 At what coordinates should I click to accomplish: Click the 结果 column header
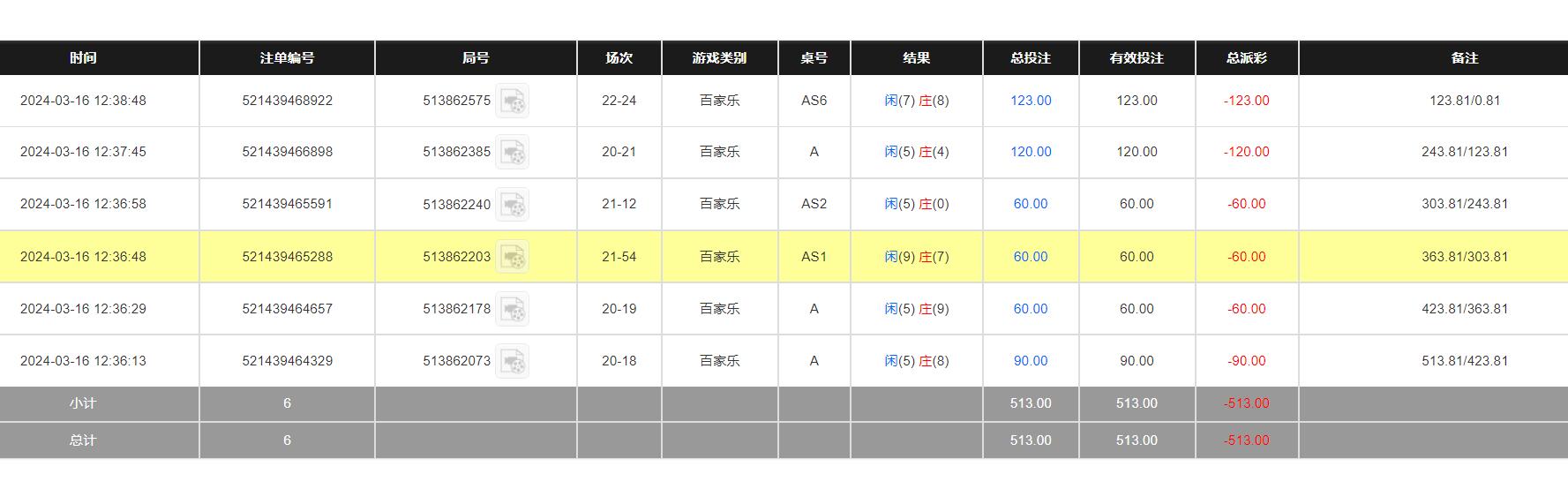916,58
